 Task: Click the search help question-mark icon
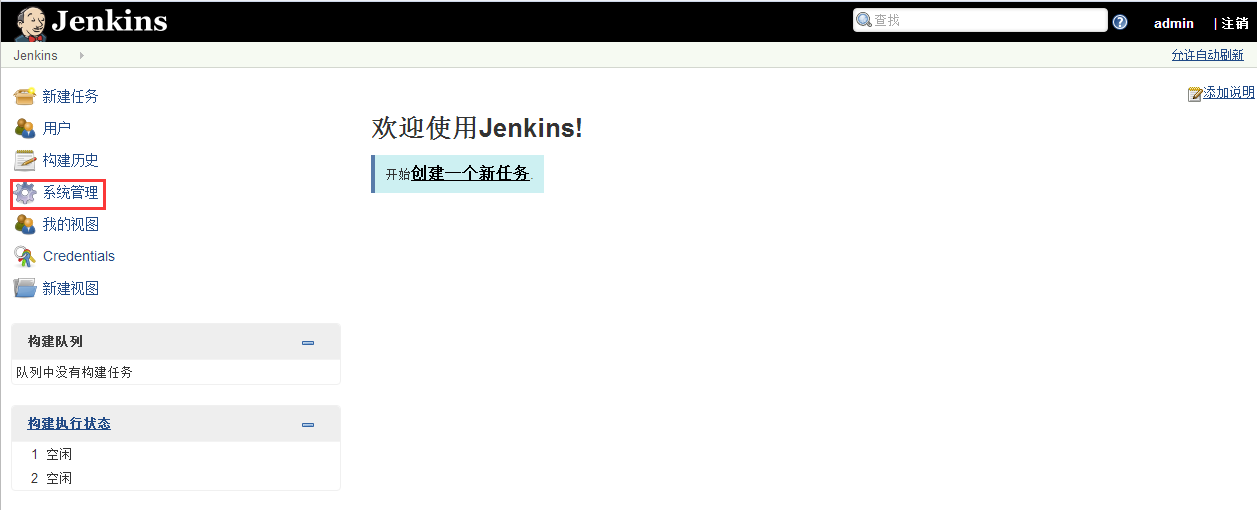pyautogui.click(x=1120, y=22)
